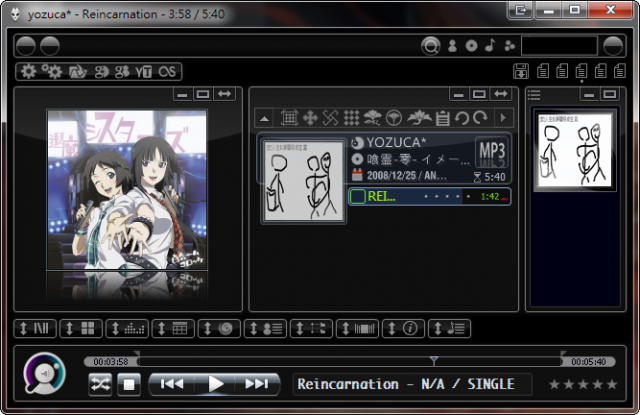Viewport: 640px width, 415px height.
Task: Maximize the album art panel
Action: (x=203, y=94)
